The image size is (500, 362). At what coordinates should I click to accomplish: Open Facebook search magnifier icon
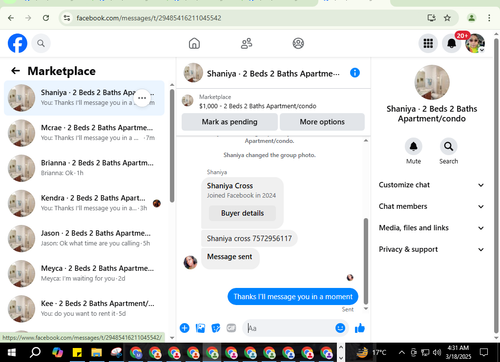pyautogui.click(x=41, y=43)
